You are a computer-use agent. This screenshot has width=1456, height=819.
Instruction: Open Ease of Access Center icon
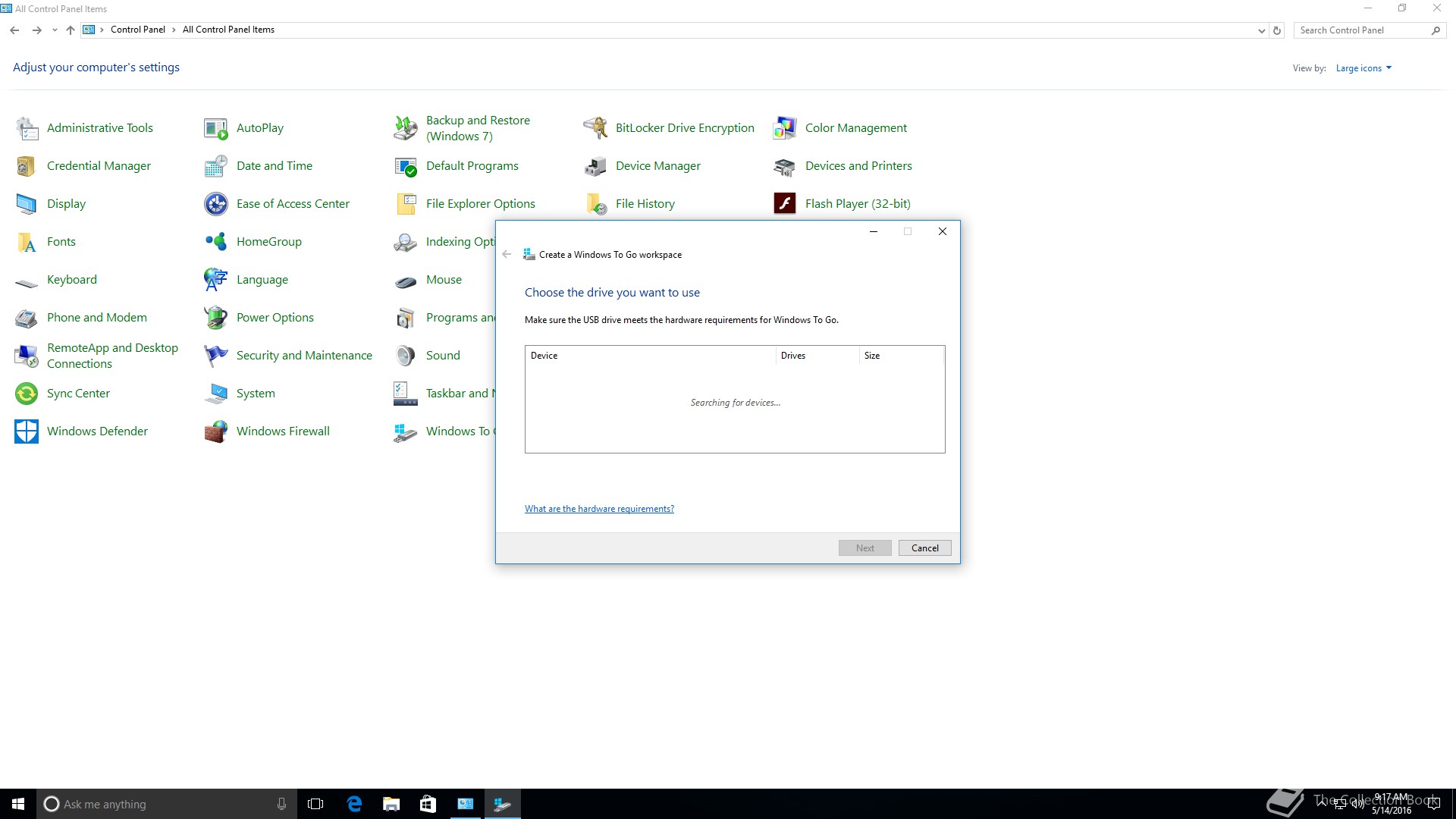(x=216, y=204)
